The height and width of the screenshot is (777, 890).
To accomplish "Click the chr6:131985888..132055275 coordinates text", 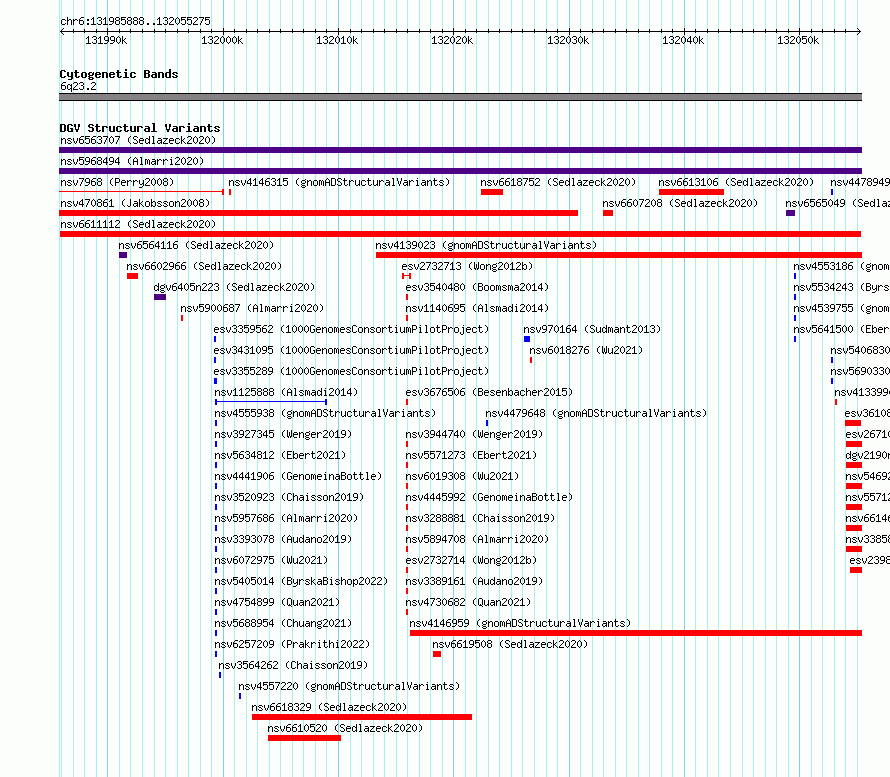I will tap(135, 21).
